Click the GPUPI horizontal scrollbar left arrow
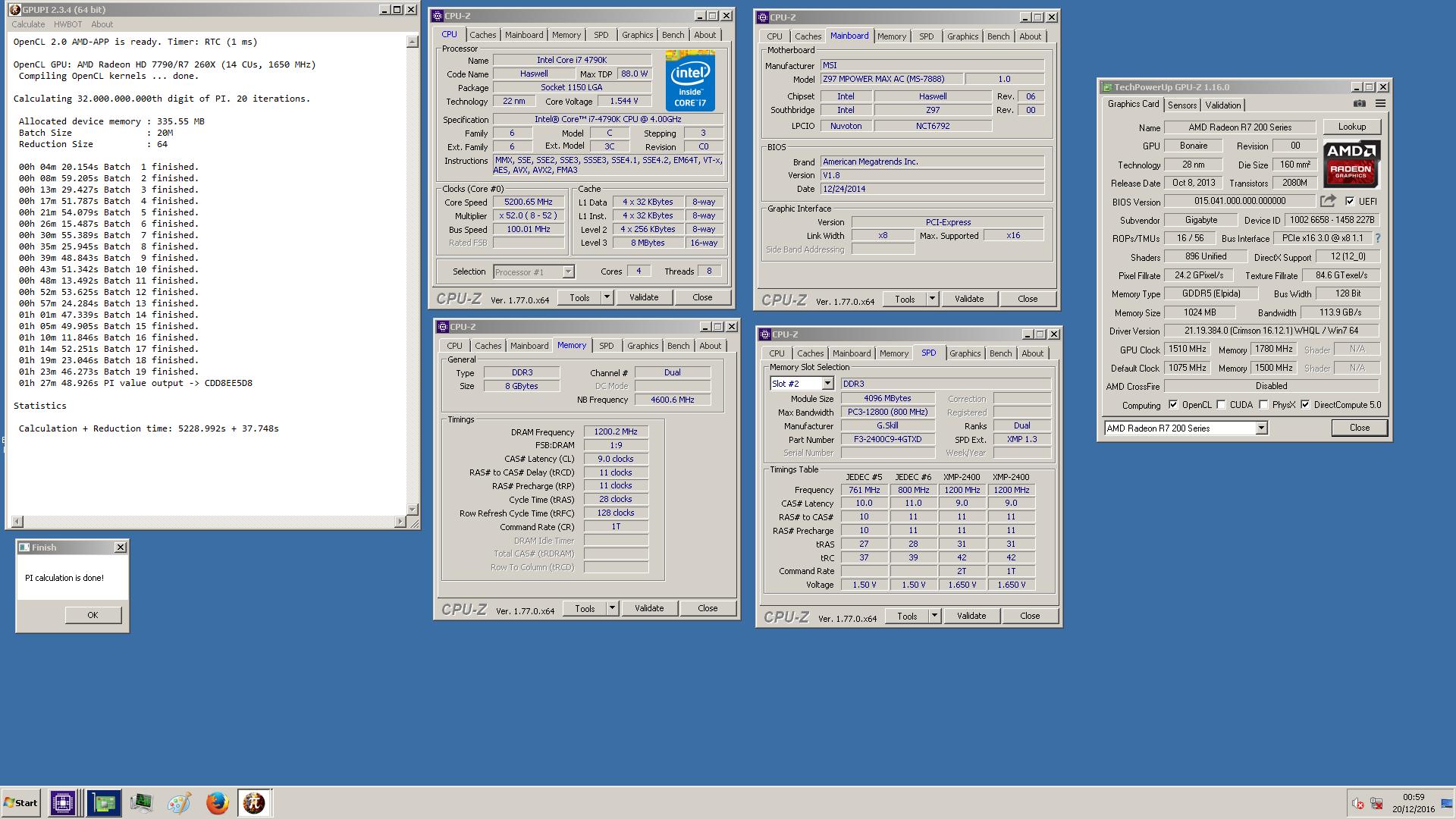The width and height of the screenshot is (1456, 819). point(17,522)
